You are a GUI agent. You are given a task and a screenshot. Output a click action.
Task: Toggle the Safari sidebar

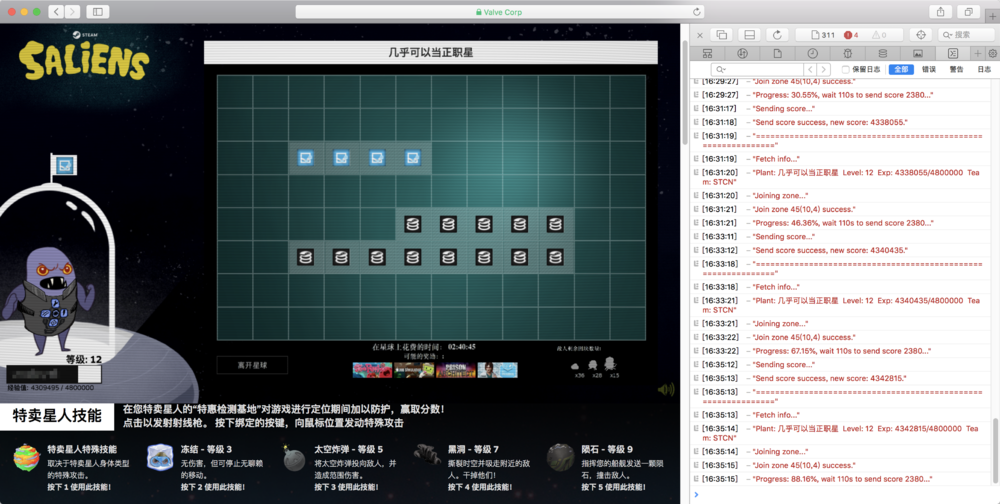tap(98, 11)
